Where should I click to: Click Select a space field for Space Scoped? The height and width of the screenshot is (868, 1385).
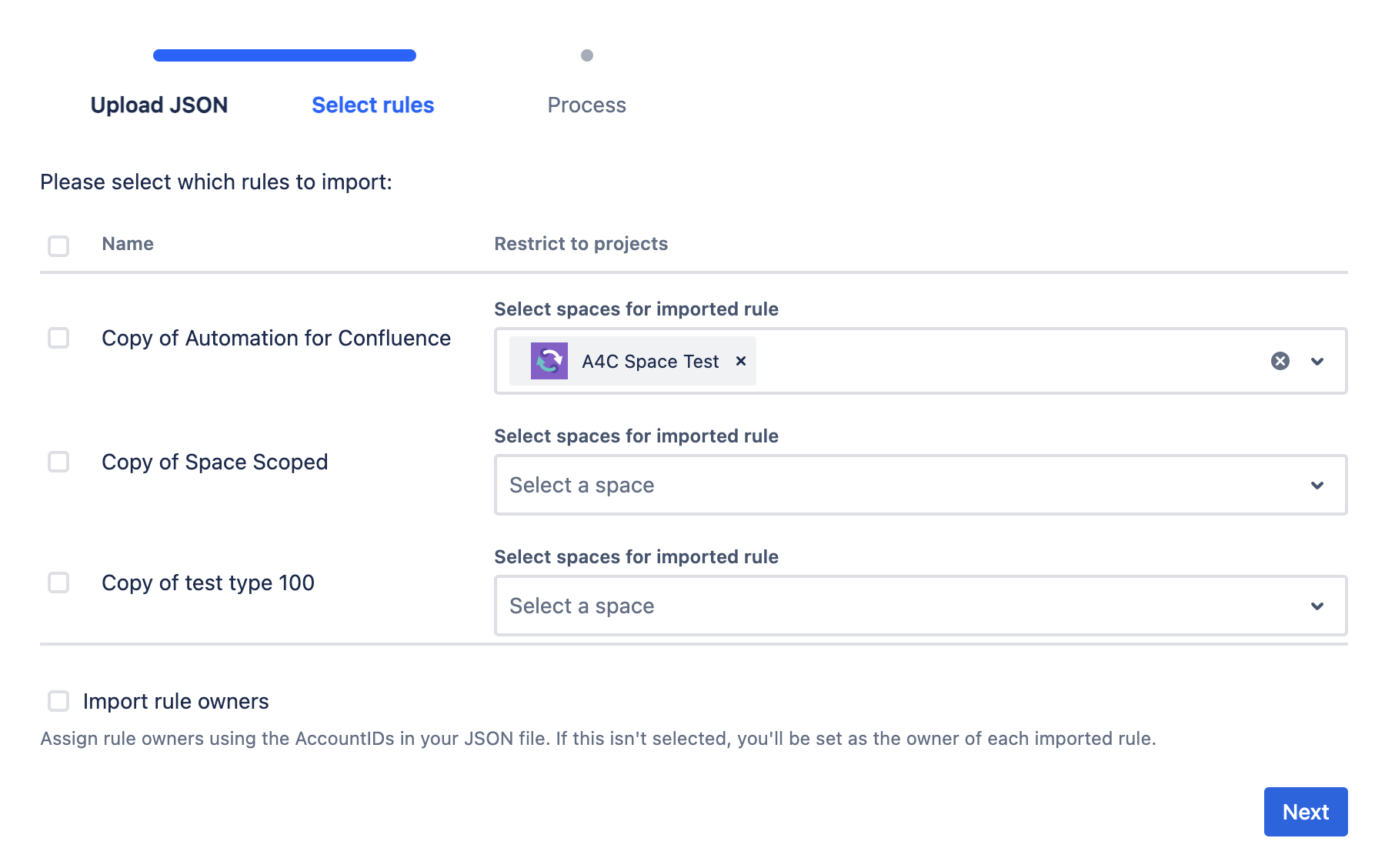[x=920, y=485]
